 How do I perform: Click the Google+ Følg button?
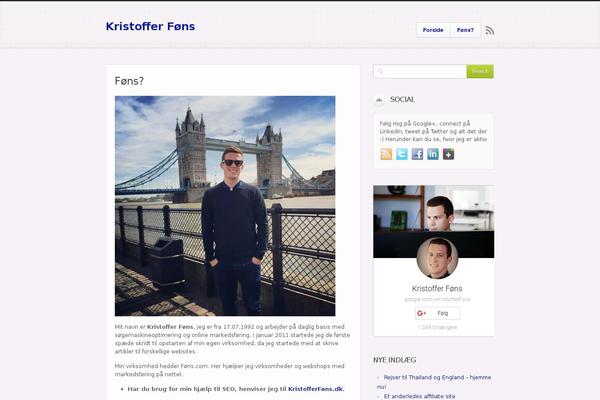click(437, 313)
